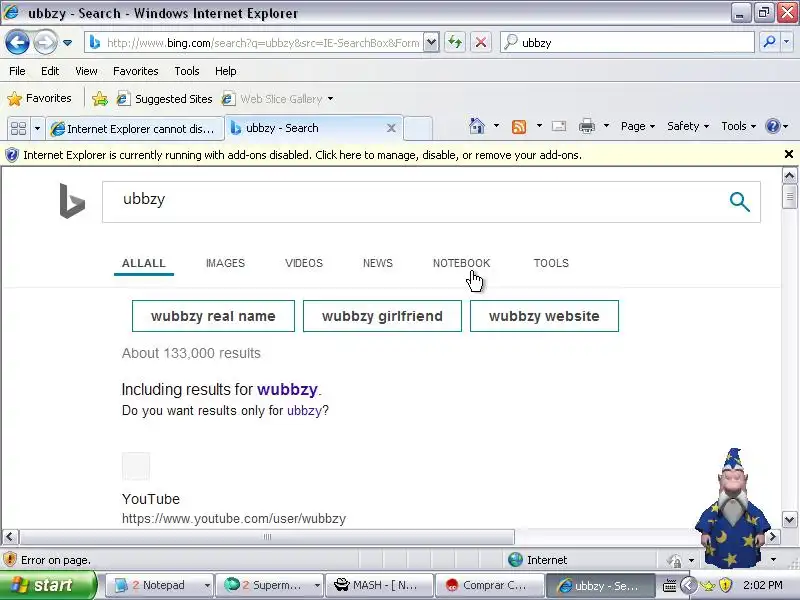
Task: Expand the Home button dropdown arrow
Action: click(496, 126)
